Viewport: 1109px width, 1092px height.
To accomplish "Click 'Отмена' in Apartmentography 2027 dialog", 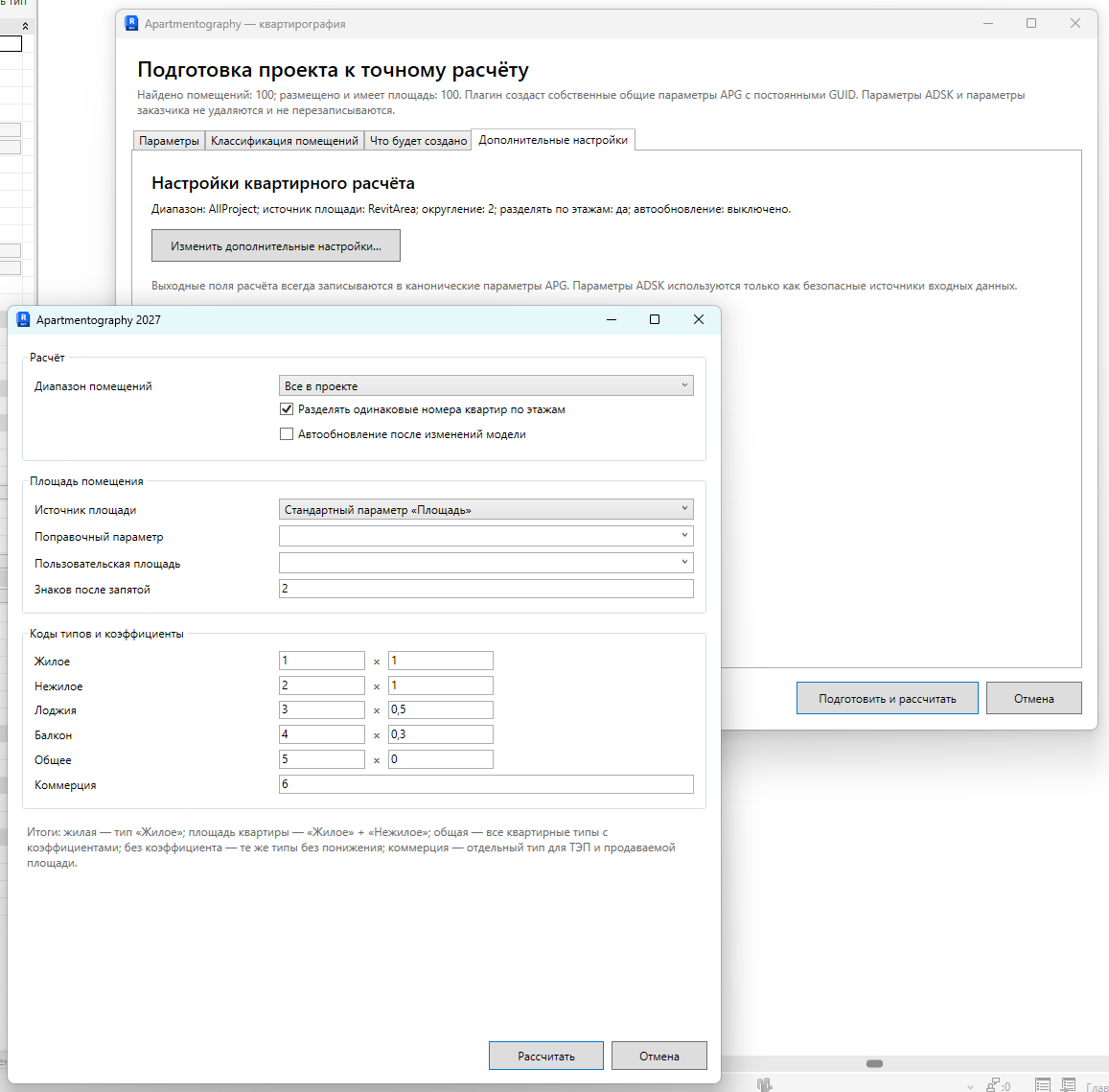I will click(659, 1056).
